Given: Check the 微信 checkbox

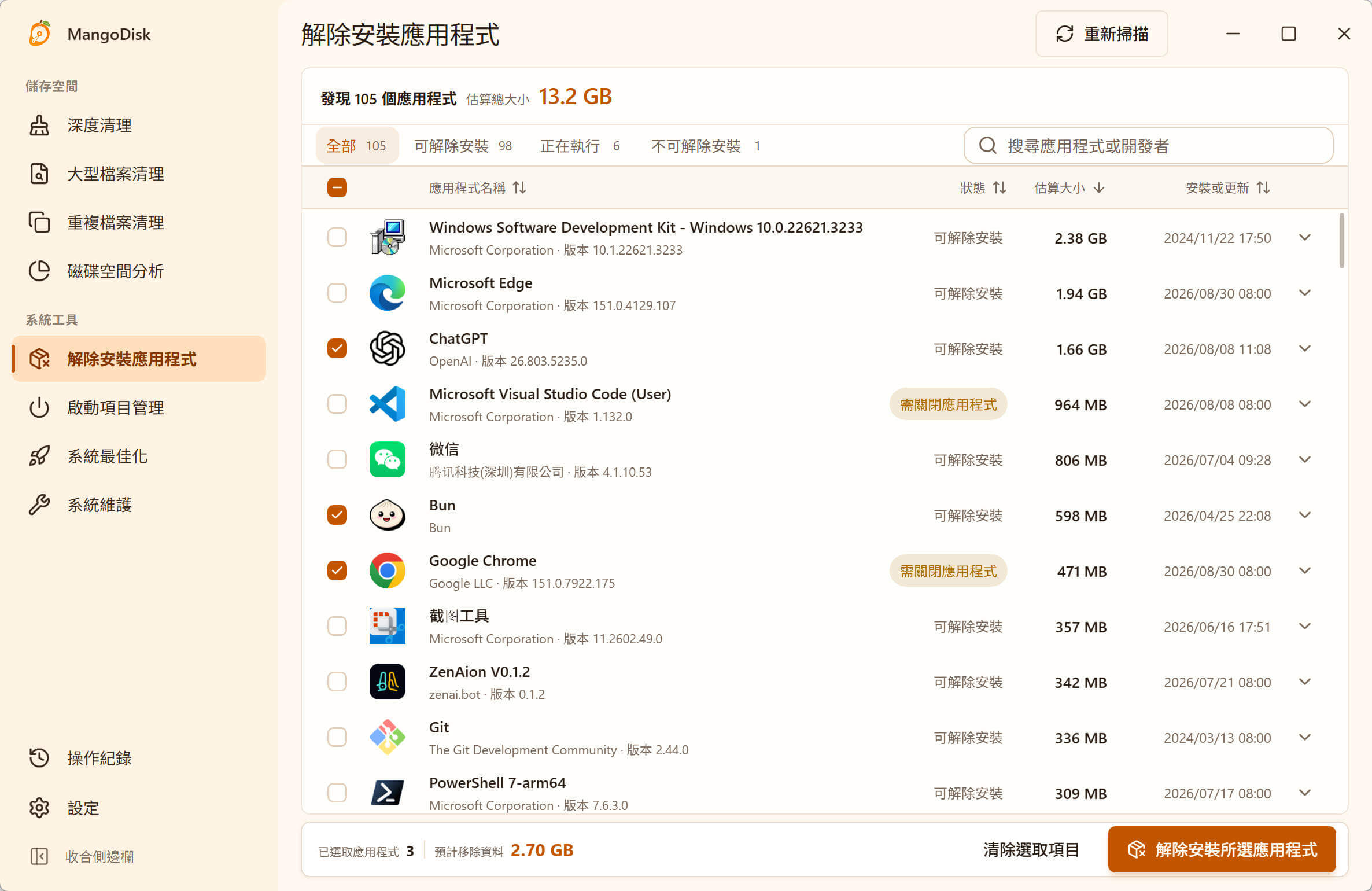Looking at the screenshot, I should point(337,459).
